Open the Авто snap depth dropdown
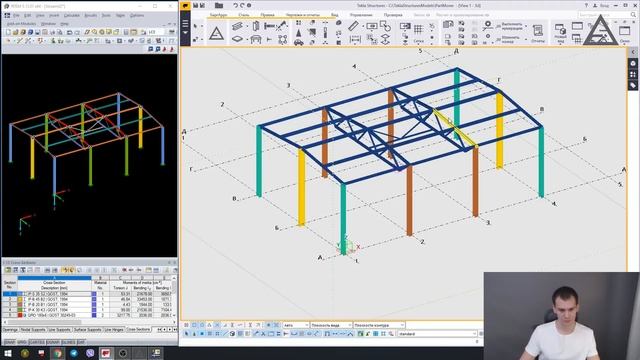This screenshot has width=640, height=360. pyautogui.click(x=296, y=325)
